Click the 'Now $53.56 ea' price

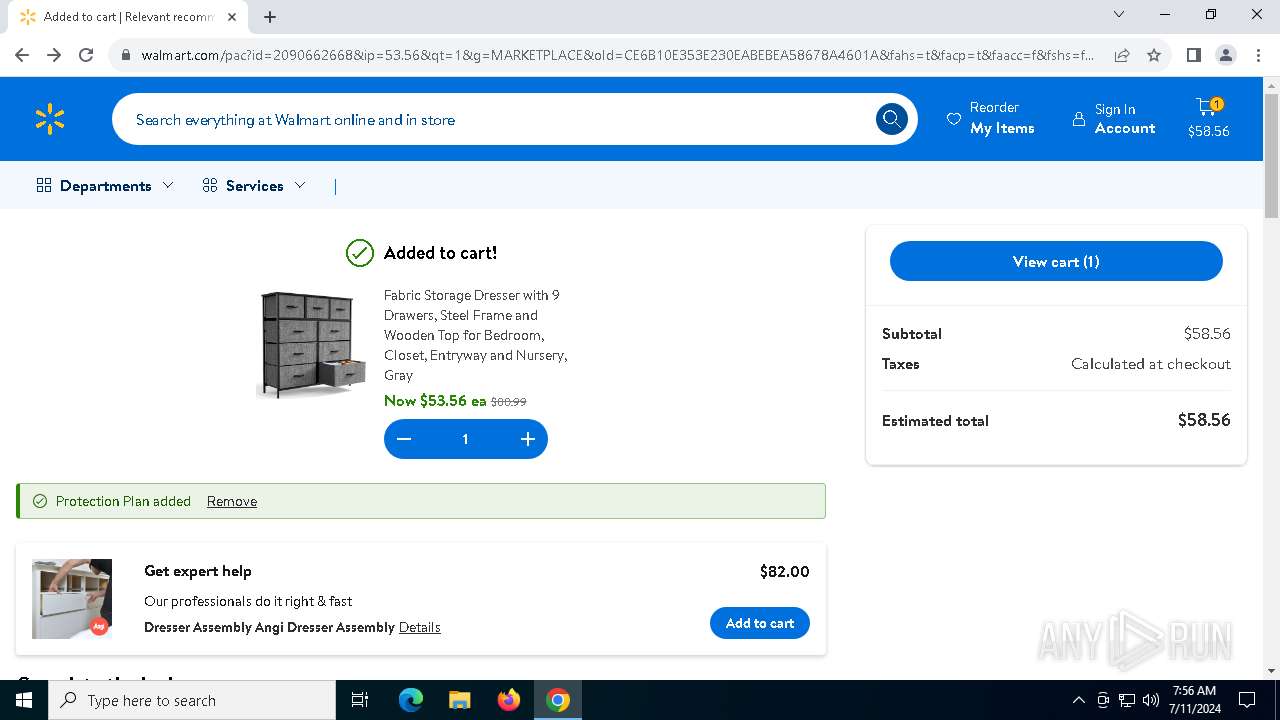[x=435, y=400]
